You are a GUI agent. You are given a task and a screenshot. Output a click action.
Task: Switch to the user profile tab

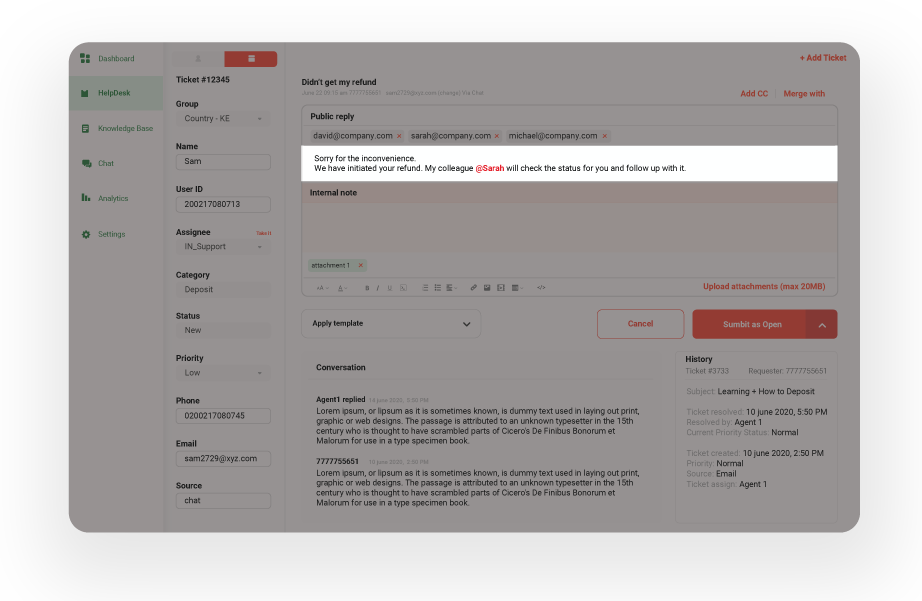[x=198, y=59]
